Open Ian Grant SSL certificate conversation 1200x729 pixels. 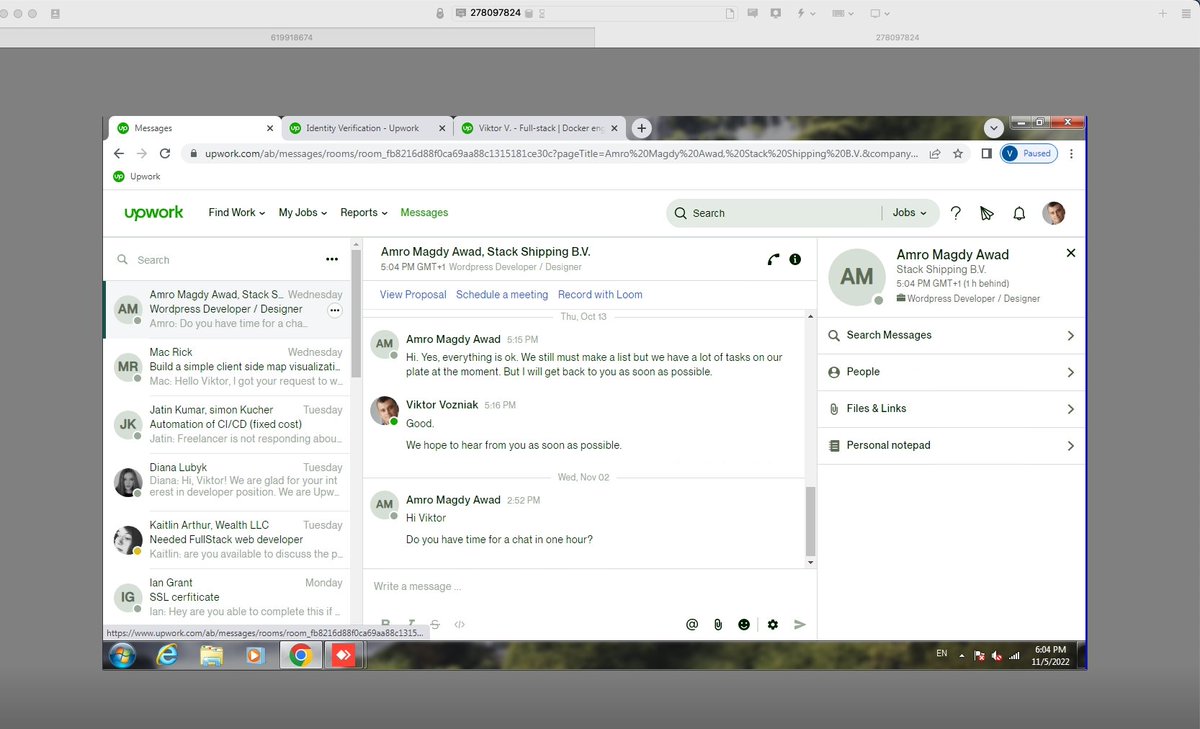pyautogui.click(x=227, y=597)
